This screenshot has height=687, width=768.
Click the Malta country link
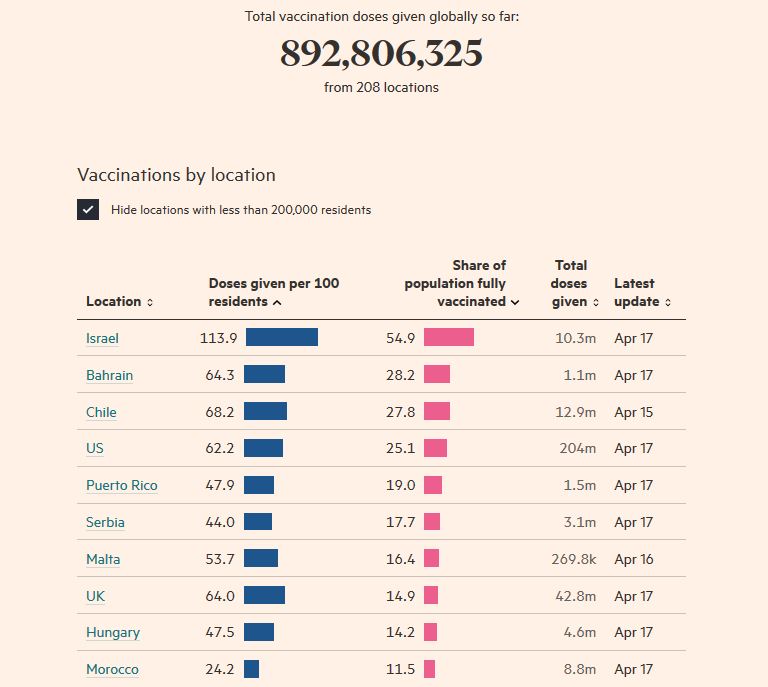tap(103, 560)
